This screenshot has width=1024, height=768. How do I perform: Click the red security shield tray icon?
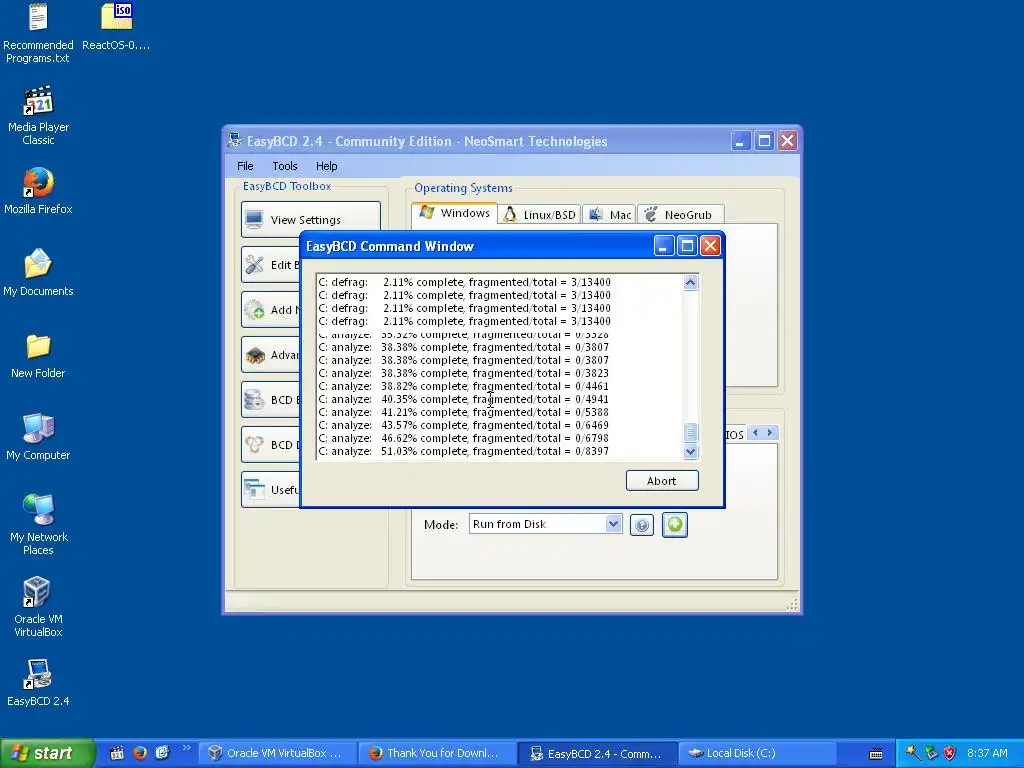950,753
